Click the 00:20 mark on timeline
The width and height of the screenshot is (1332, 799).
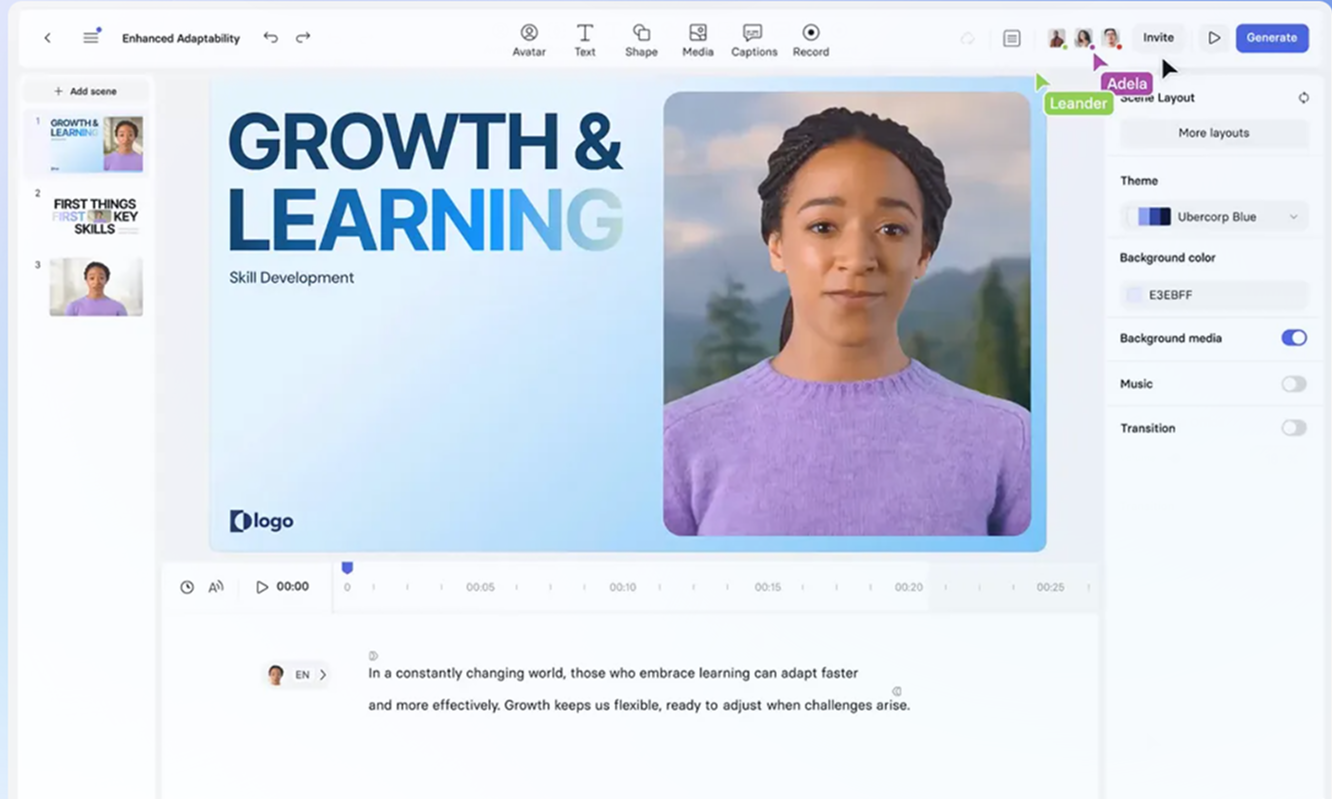point(909,587)
